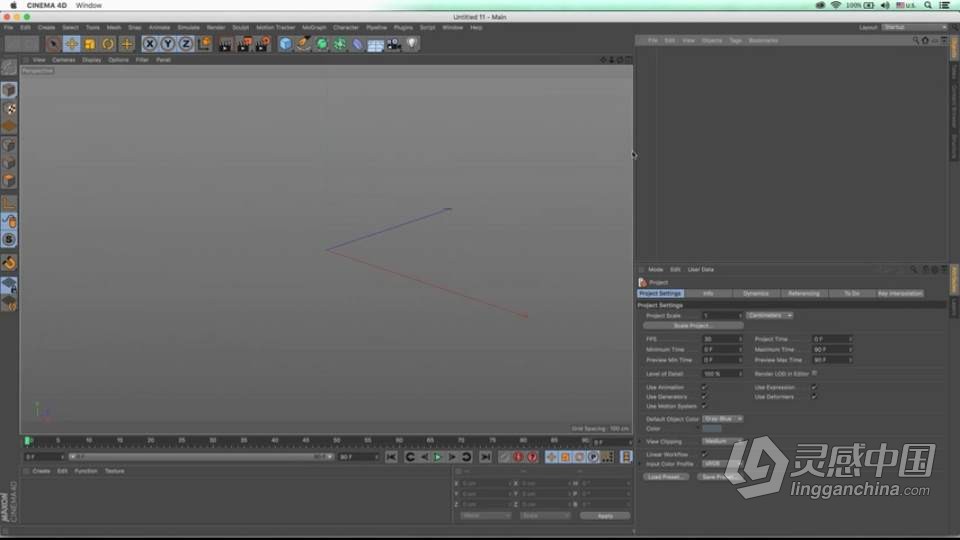The image size is (960, 540).
Task: Click the Scale Project button
Action: click(x=693, y=326)
